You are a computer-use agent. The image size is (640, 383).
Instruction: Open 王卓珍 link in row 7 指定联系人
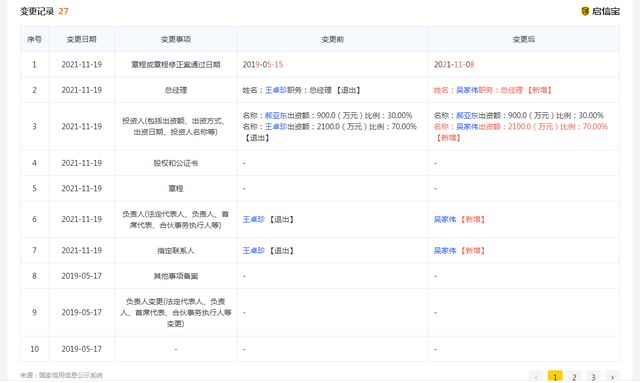click(253, 251)
